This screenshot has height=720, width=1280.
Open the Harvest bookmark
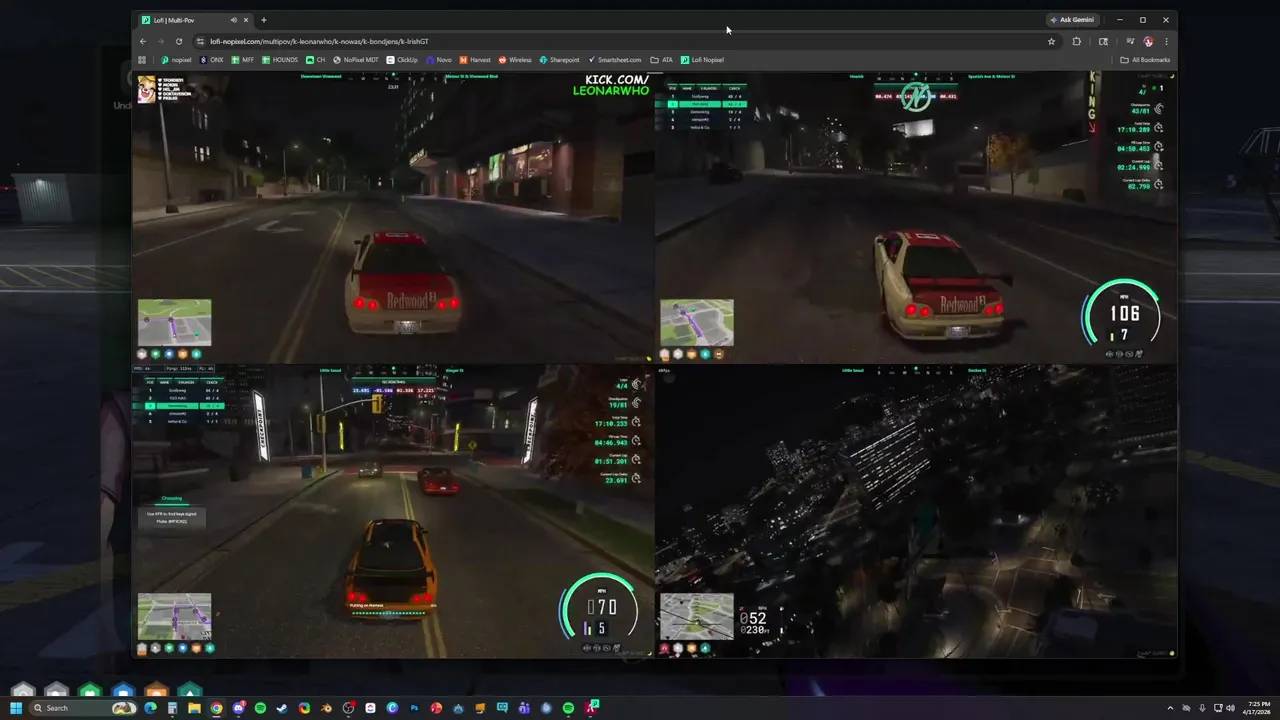point(476,60)
